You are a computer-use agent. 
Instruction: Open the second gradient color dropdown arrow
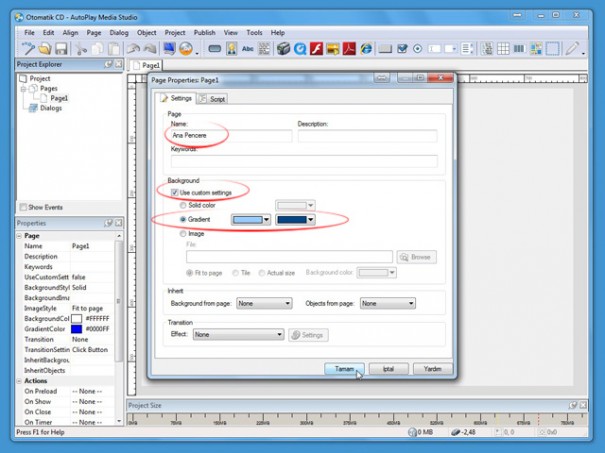311,220
